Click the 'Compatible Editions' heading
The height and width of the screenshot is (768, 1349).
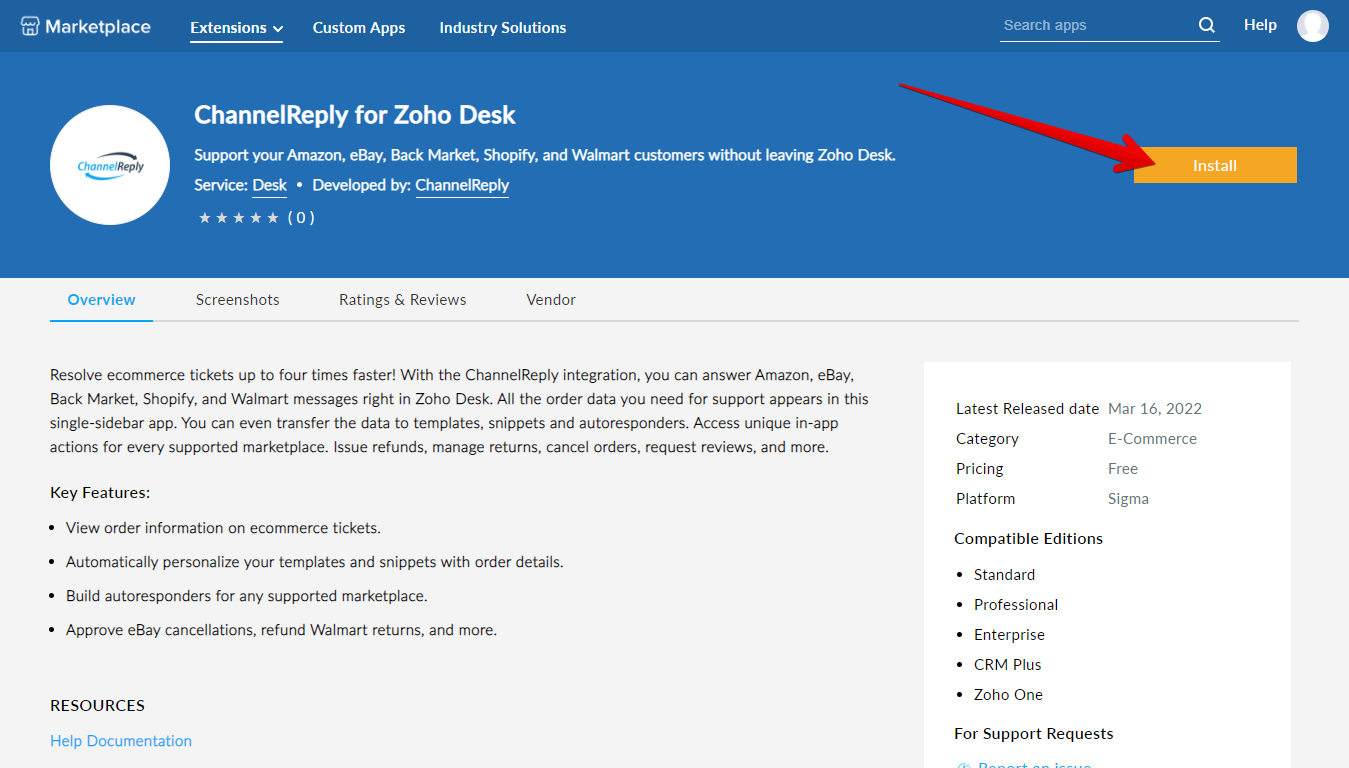coord(1028,539)
